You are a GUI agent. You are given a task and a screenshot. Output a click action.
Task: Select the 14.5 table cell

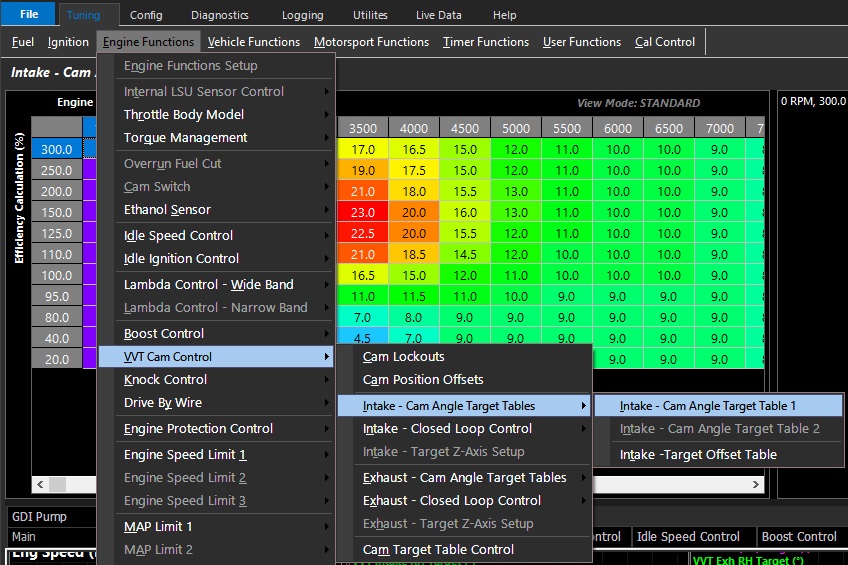465,255
